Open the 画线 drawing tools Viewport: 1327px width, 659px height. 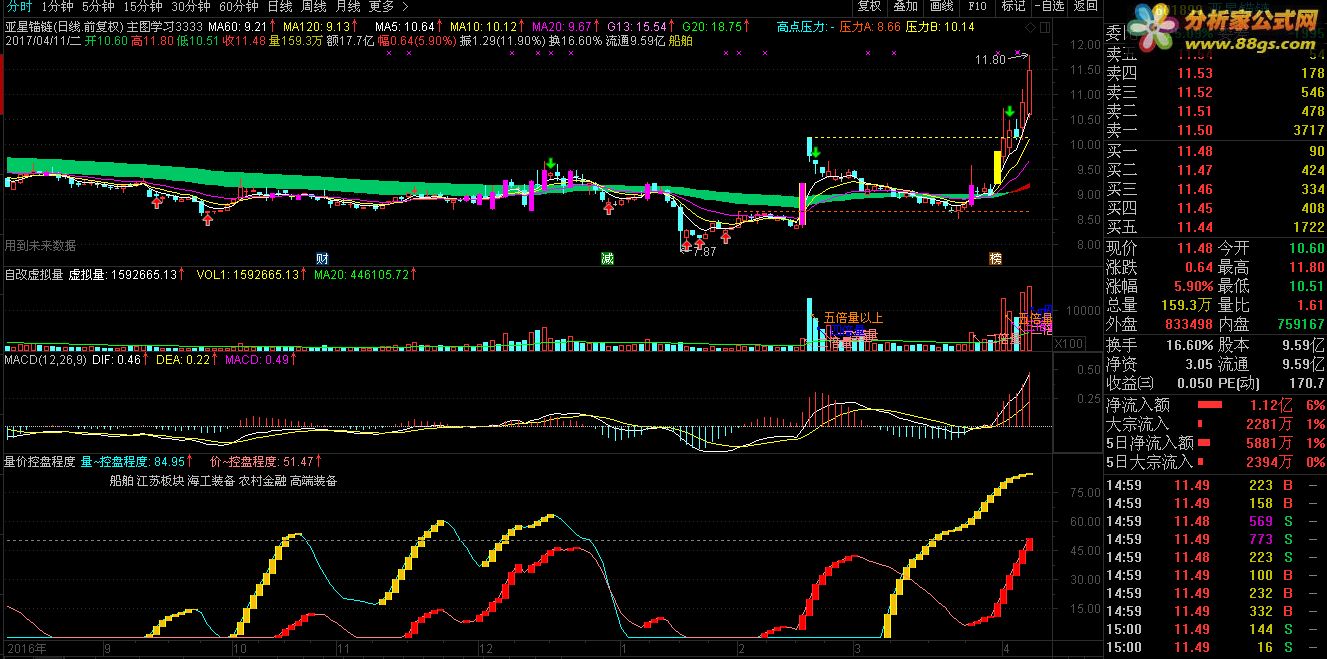click(x=942, y=6)
